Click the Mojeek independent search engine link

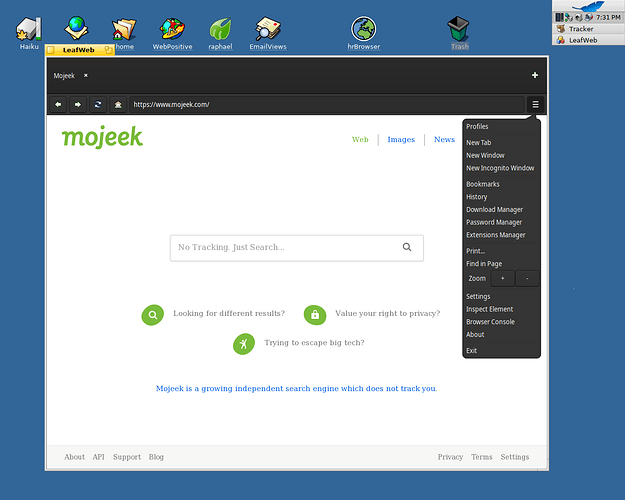pos(297,388)
